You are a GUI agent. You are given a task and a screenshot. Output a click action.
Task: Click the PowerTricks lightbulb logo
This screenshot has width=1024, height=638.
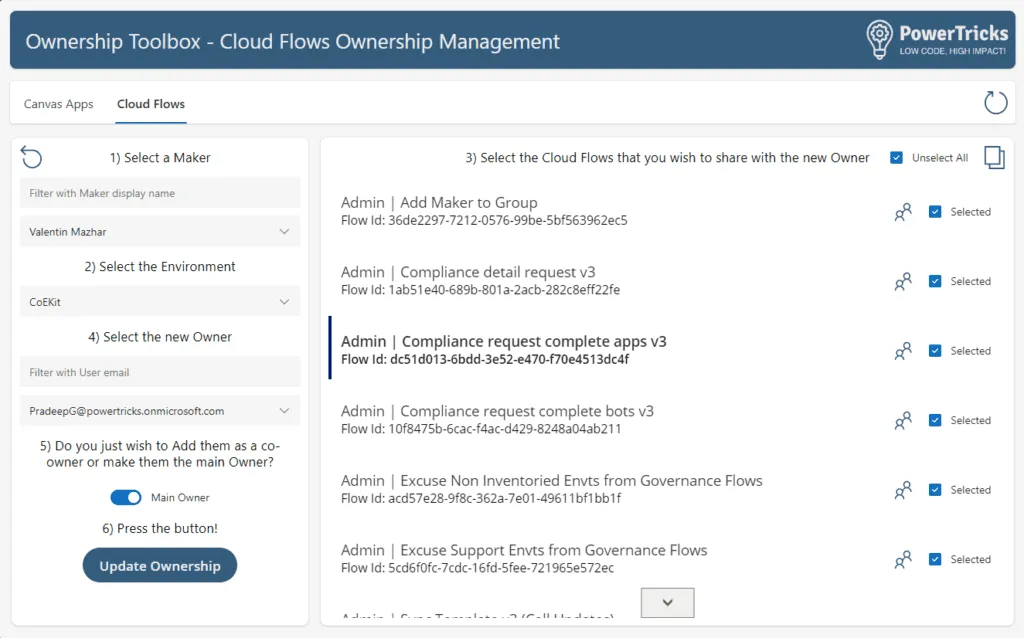[x=879, y=39]
